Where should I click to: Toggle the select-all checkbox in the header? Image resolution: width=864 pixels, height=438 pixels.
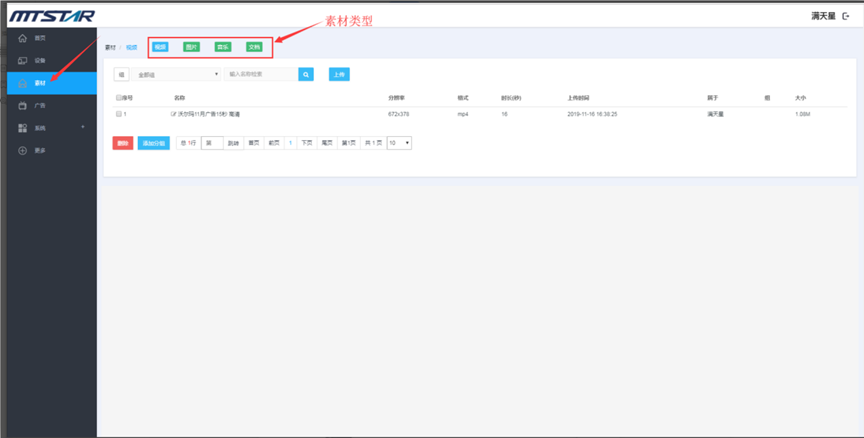coord(118,98)
